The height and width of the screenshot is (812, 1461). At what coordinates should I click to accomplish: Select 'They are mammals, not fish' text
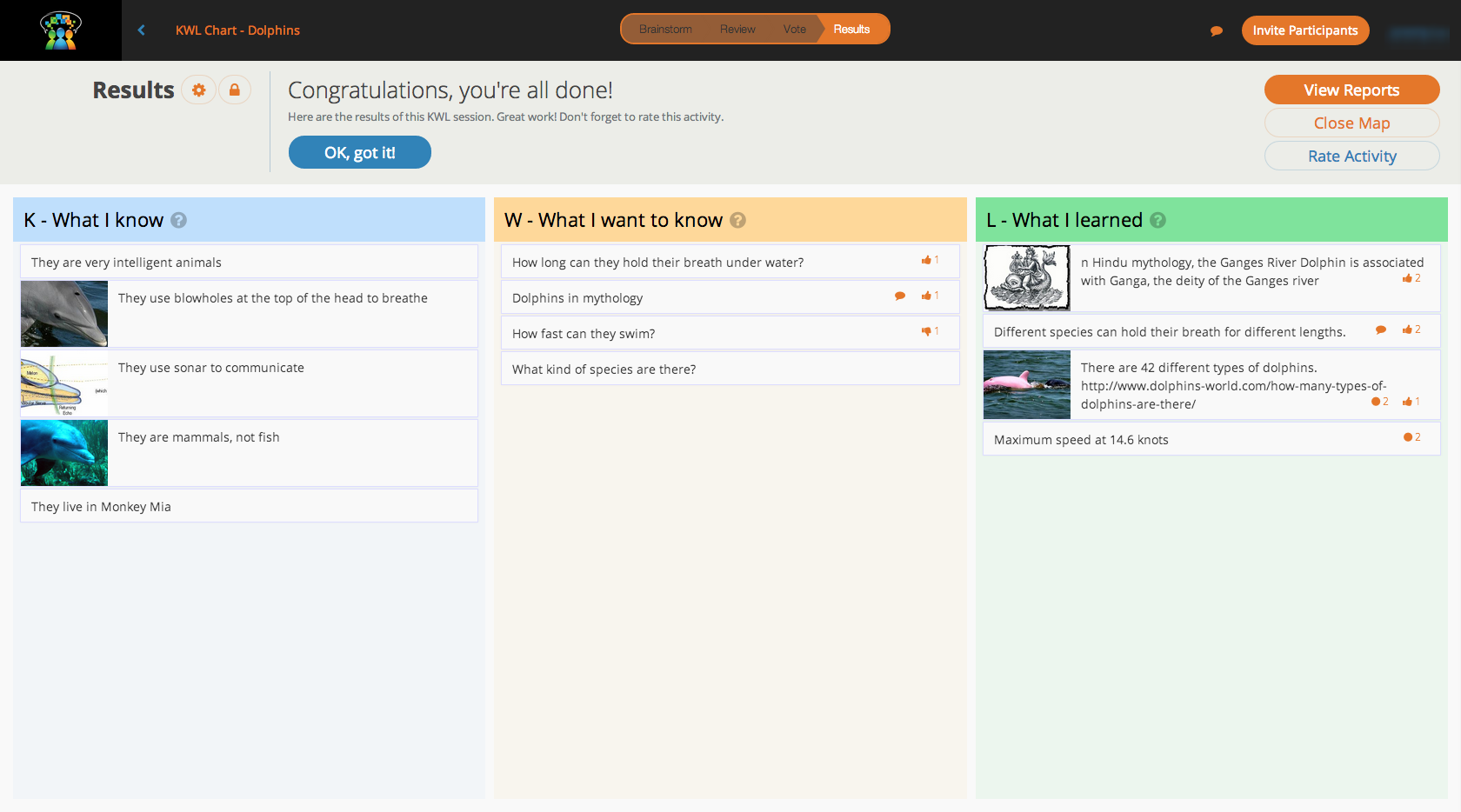point(199,437)
